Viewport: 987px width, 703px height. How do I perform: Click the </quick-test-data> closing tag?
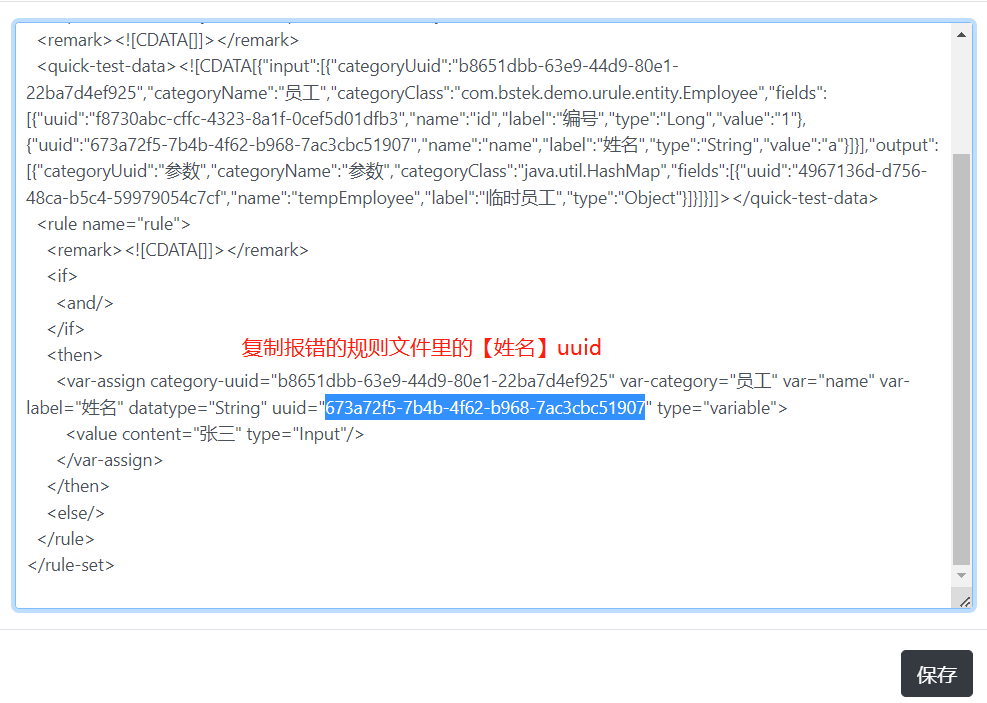805,198
